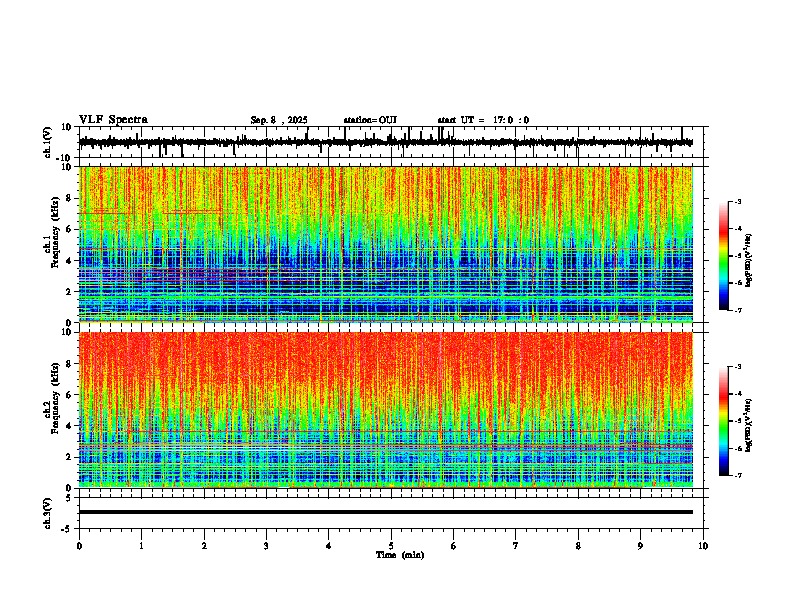Click the ch.2 spectrogram color scale bar

coord(724,421)
